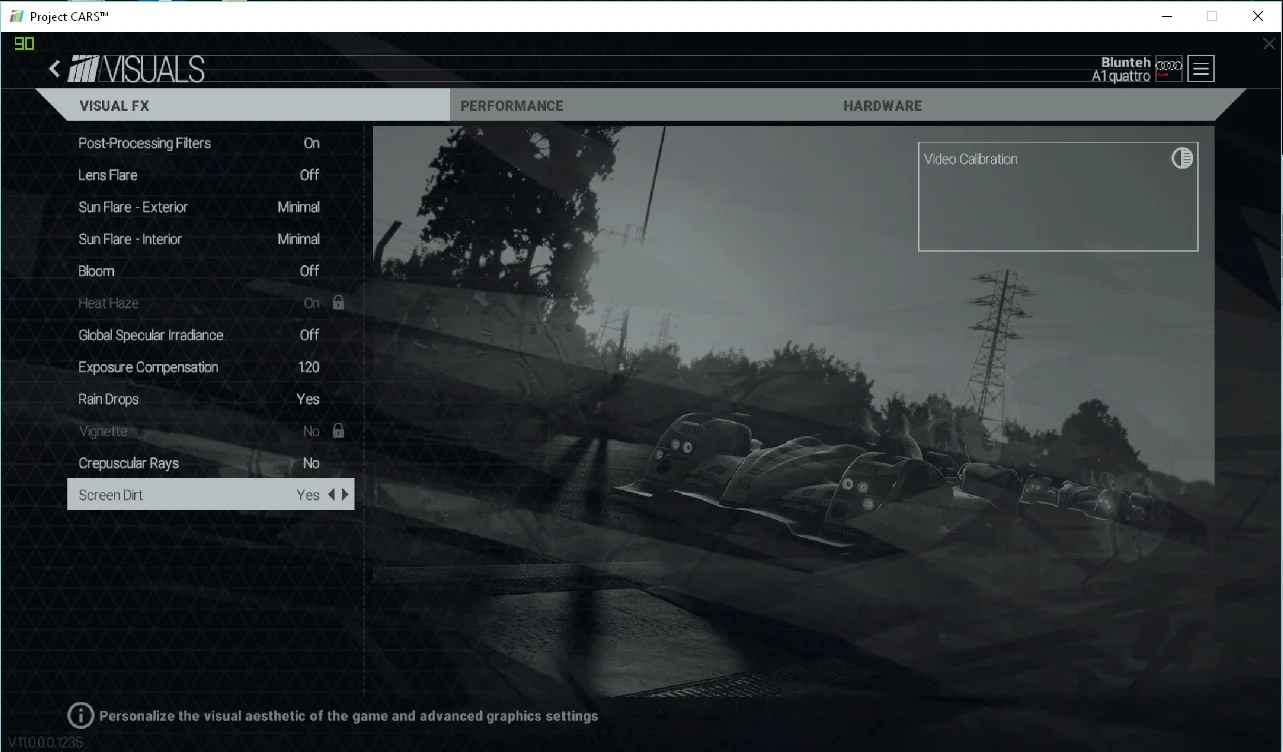Open the Video Calibration panel
This screenshot has height=752, width=1283.
click(1058, 196)
